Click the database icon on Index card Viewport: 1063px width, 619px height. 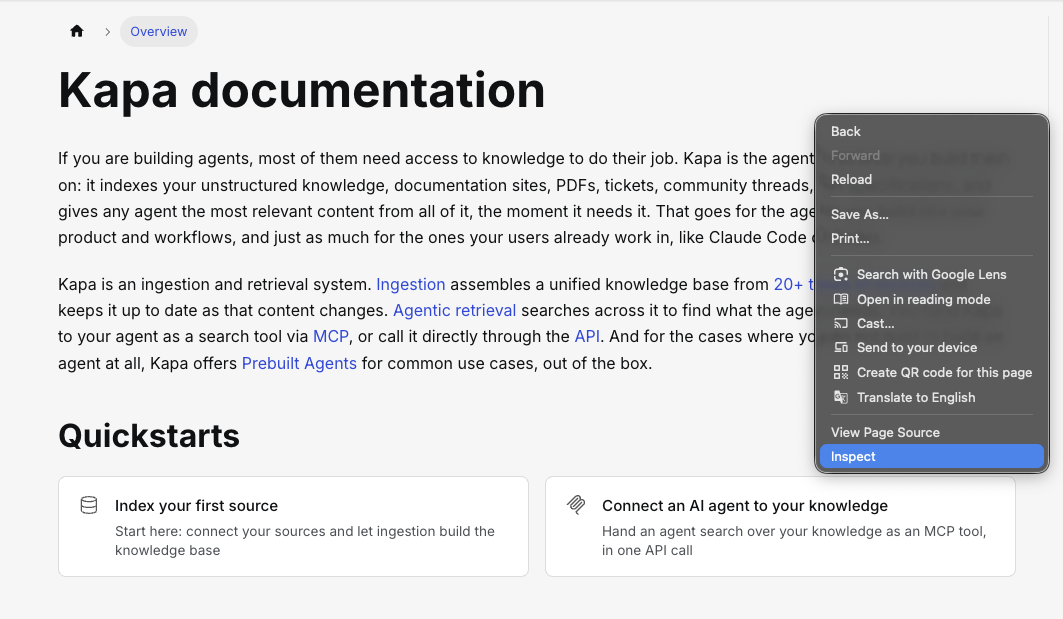click(89, 505)
